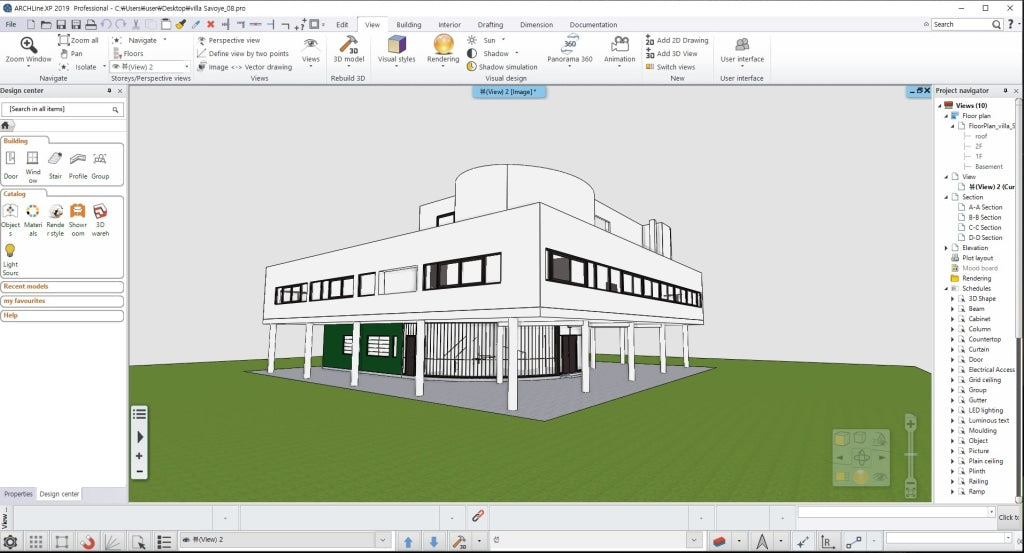The width and height of the screenshot is (1024, 553).
Task: Switch to the Edit ribbon tab
Action: (x=342, y=25)
